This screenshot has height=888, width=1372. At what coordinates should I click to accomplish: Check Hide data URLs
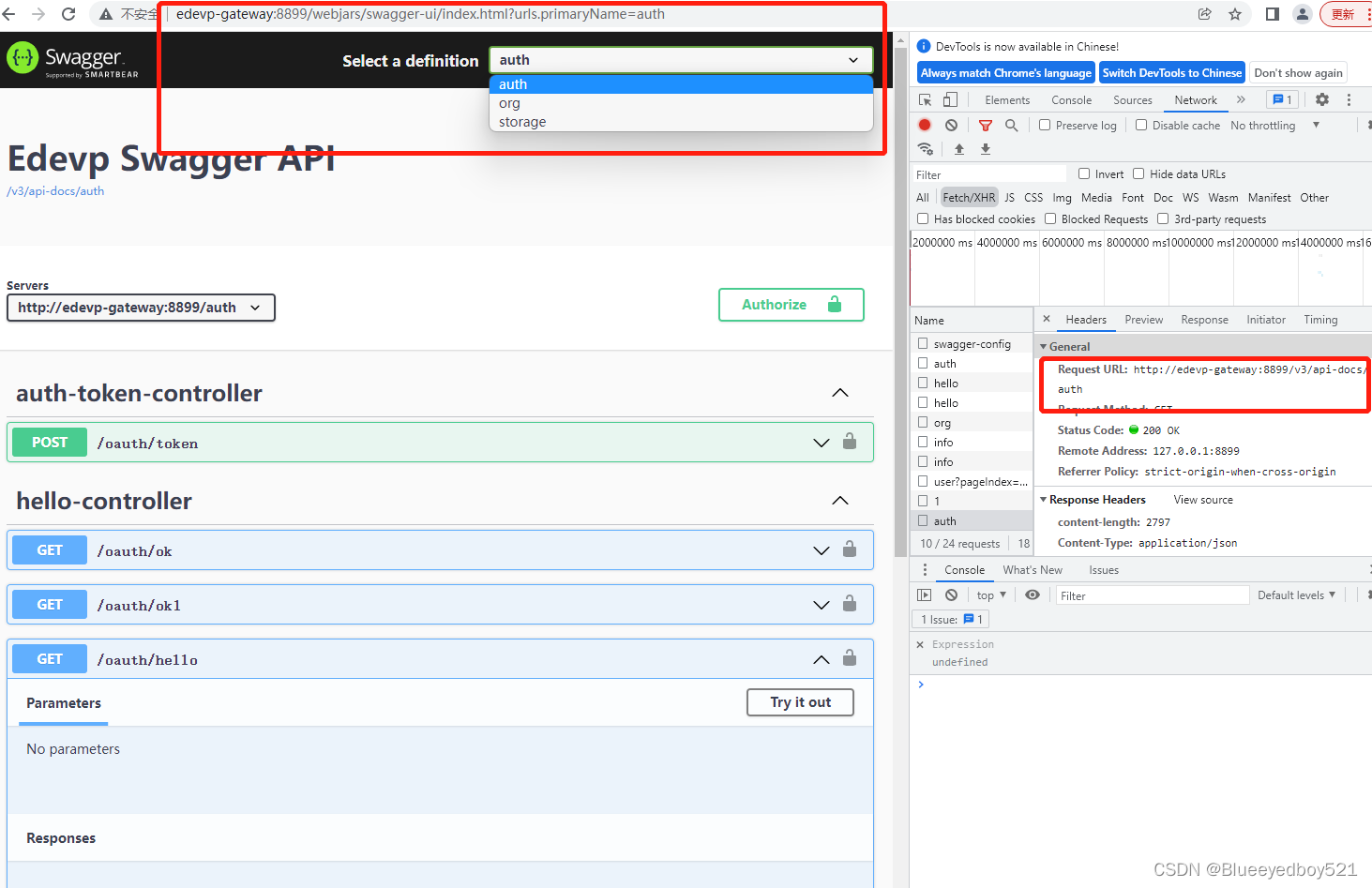click(x=1138, y=173)
